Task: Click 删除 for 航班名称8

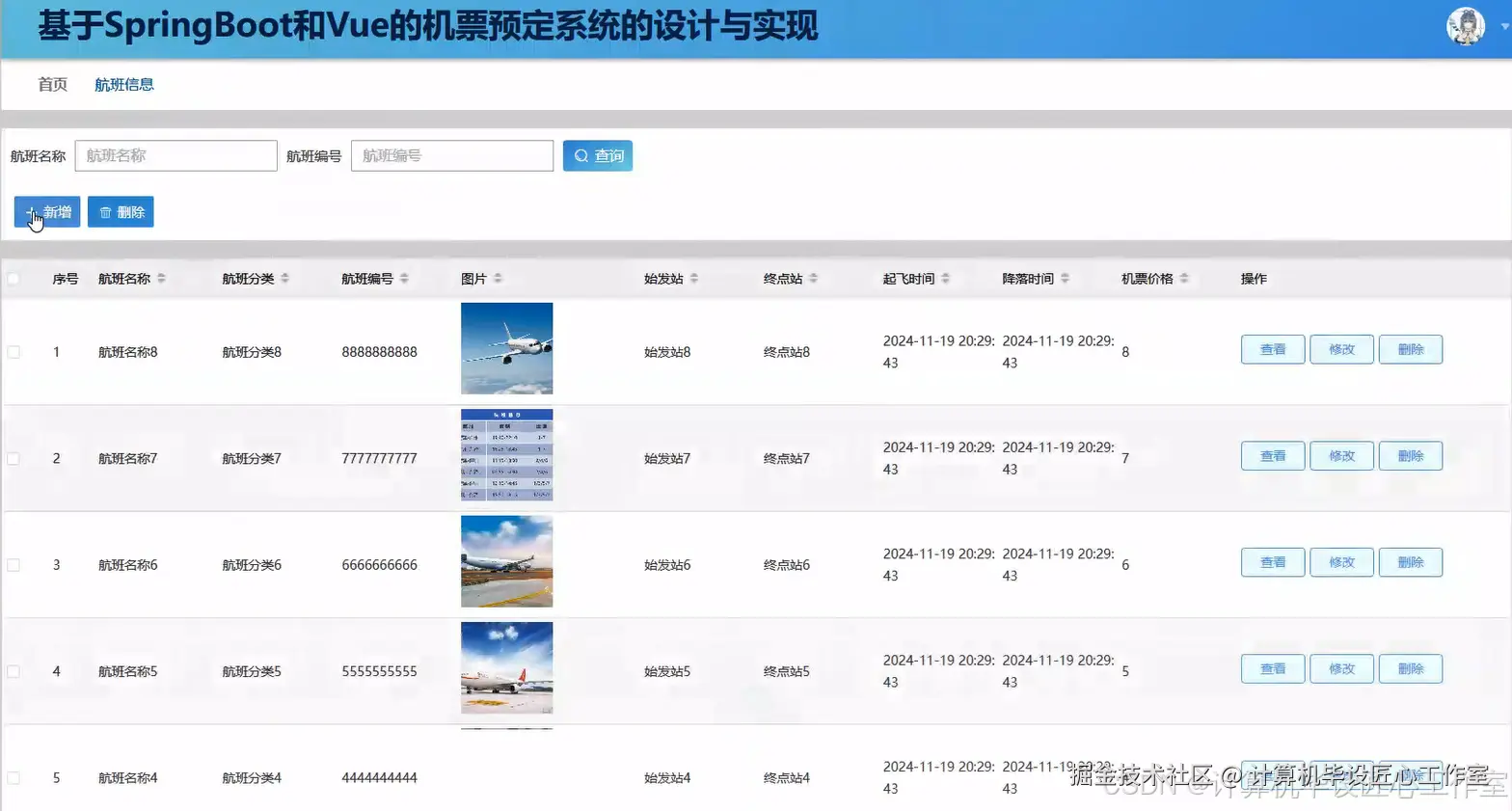Action: (x=1411, y=349)
